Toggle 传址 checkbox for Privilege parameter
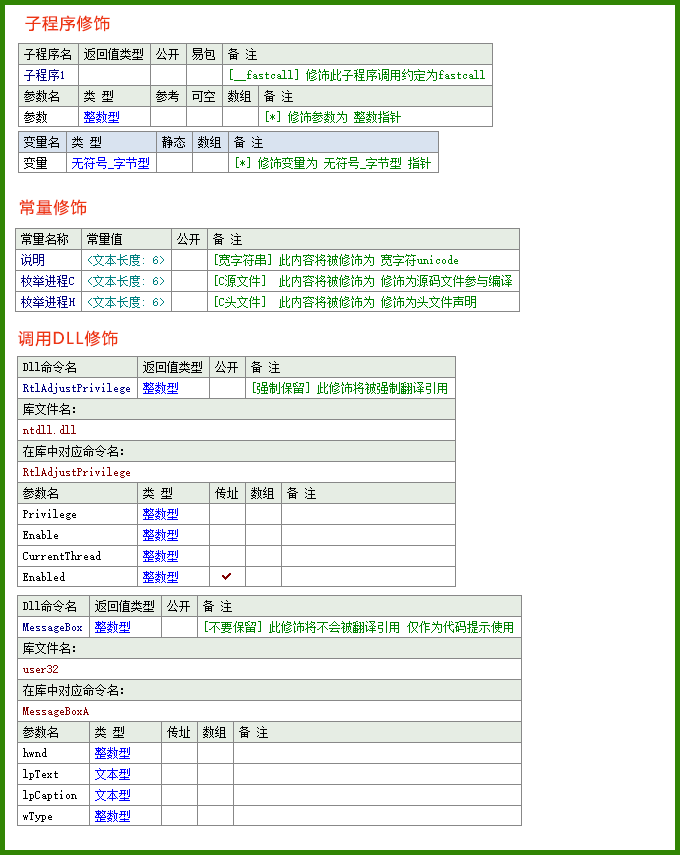 pos(227,514)
